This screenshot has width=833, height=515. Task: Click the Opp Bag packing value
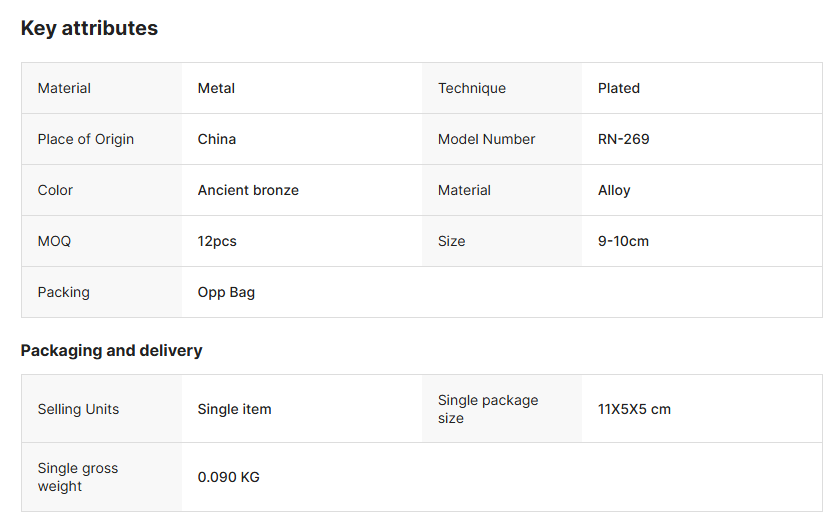(x=226, y=292)
